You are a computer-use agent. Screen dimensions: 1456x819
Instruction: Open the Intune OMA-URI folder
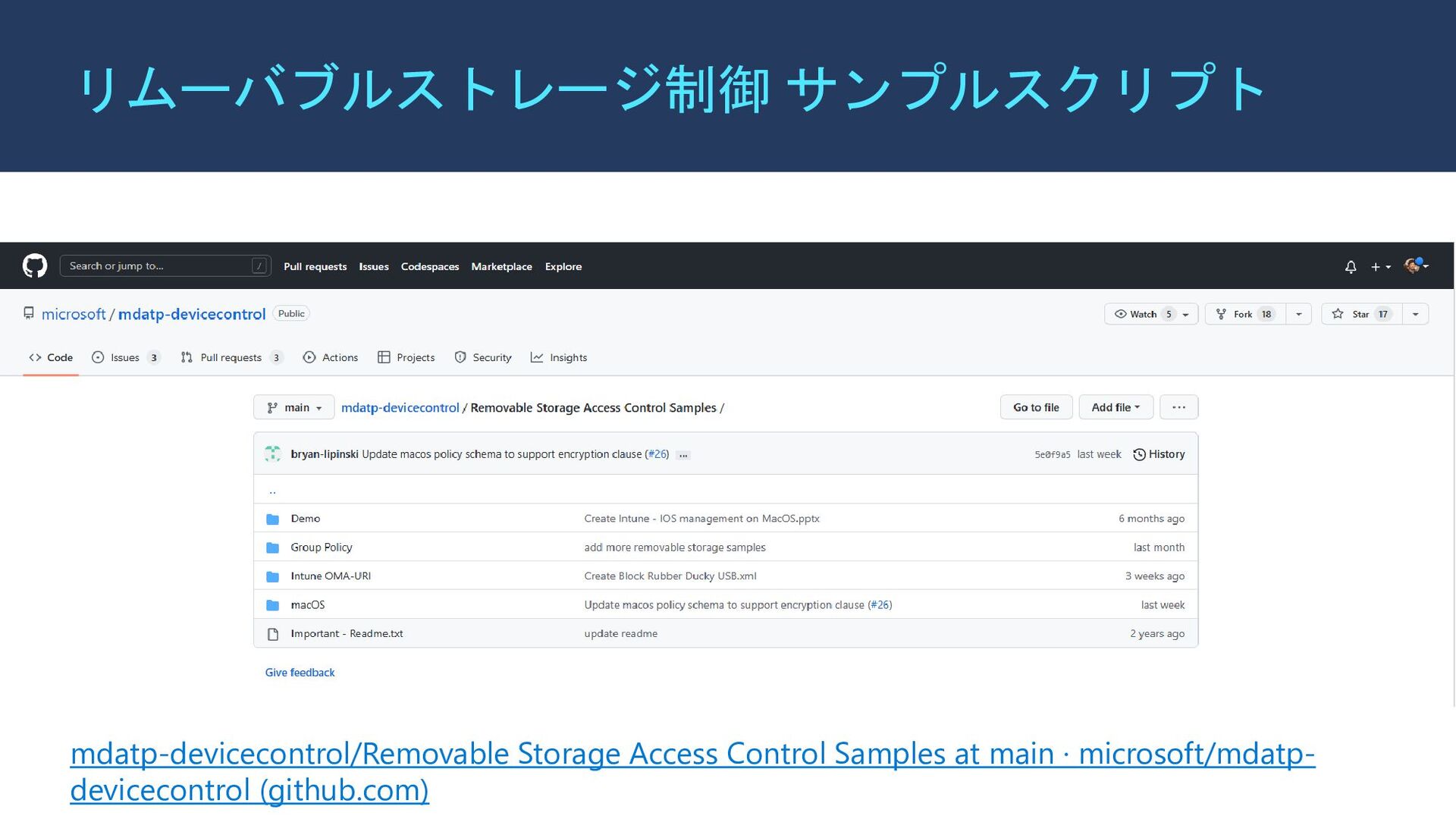331,576
